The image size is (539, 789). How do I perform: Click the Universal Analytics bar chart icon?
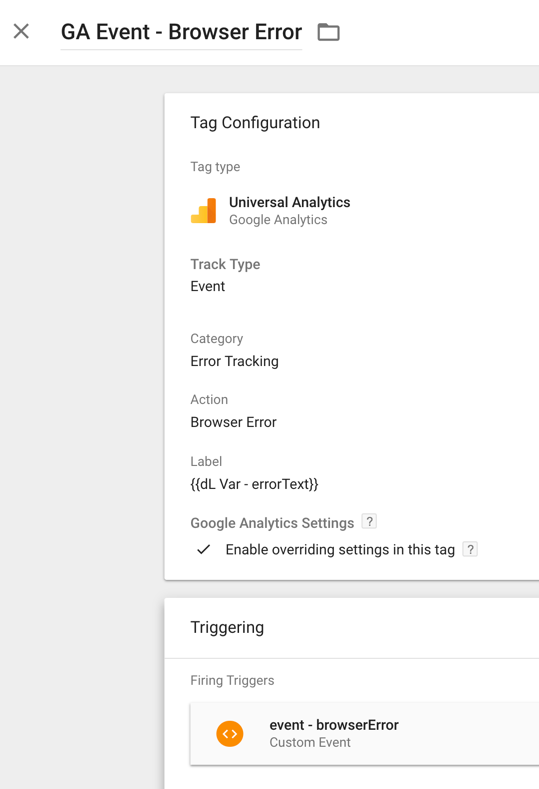point(203,211)
